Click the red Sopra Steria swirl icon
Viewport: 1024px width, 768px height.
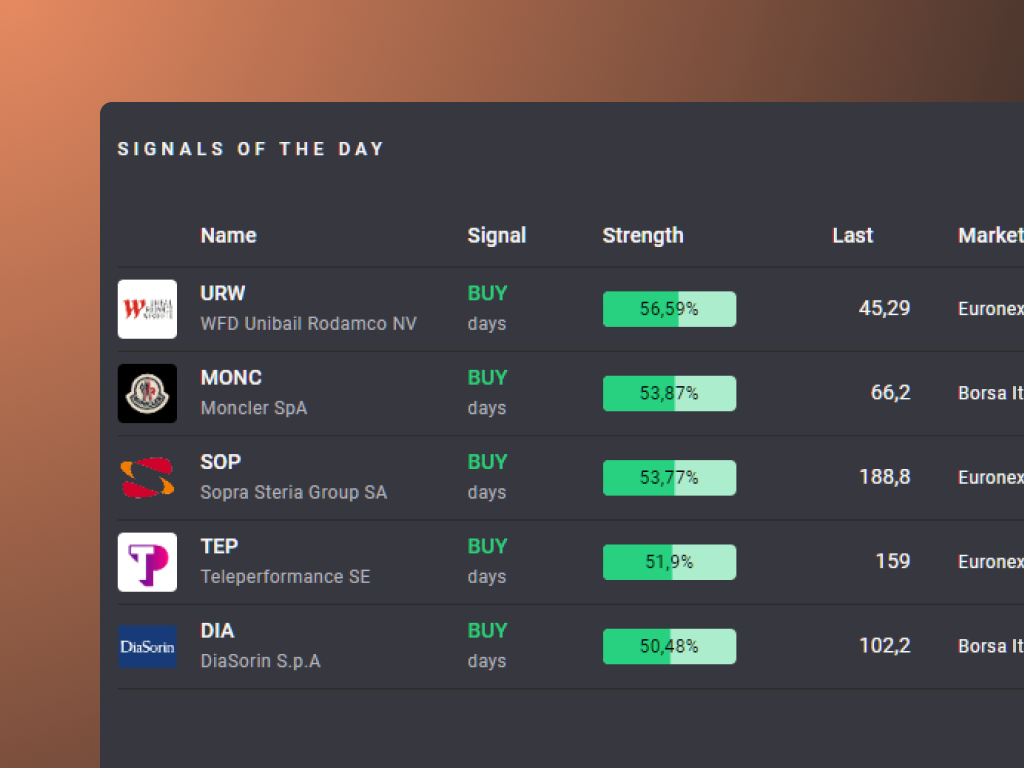click(x=147, y=477)
